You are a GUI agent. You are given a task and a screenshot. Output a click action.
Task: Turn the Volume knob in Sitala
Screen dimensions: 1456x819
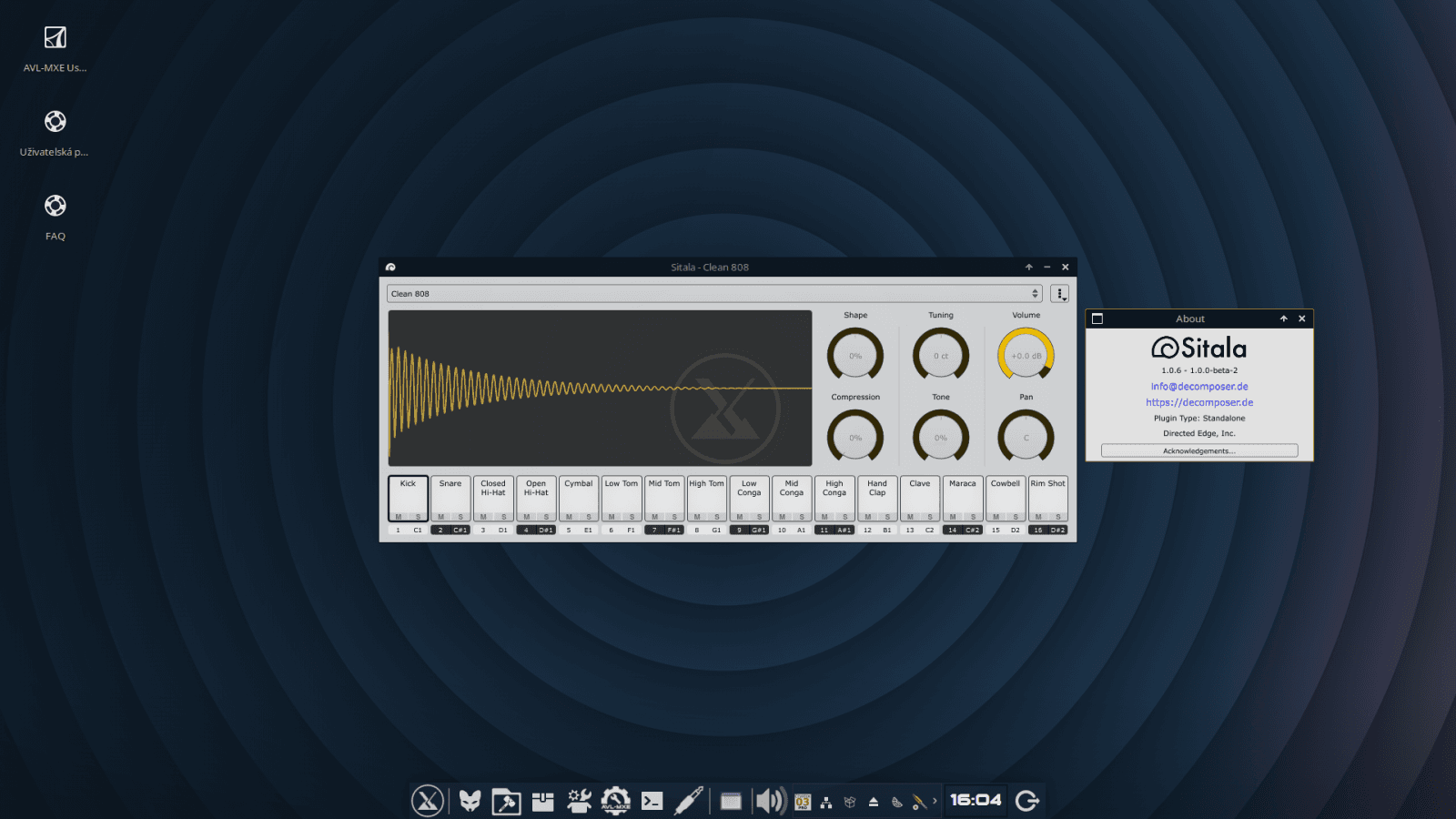1026,355
